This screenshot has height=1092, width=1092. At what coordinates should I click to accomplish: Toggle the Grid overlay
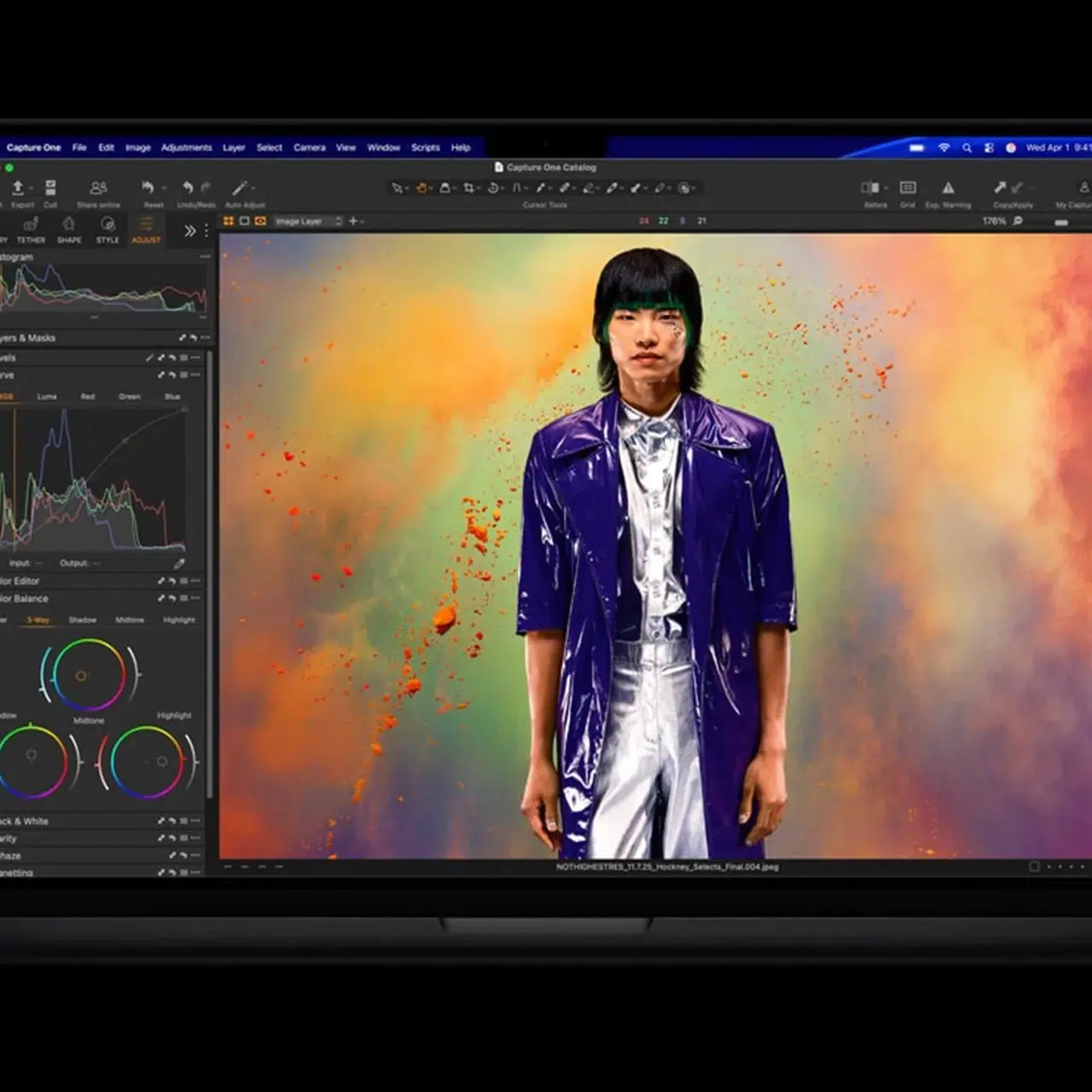(908, 188)
